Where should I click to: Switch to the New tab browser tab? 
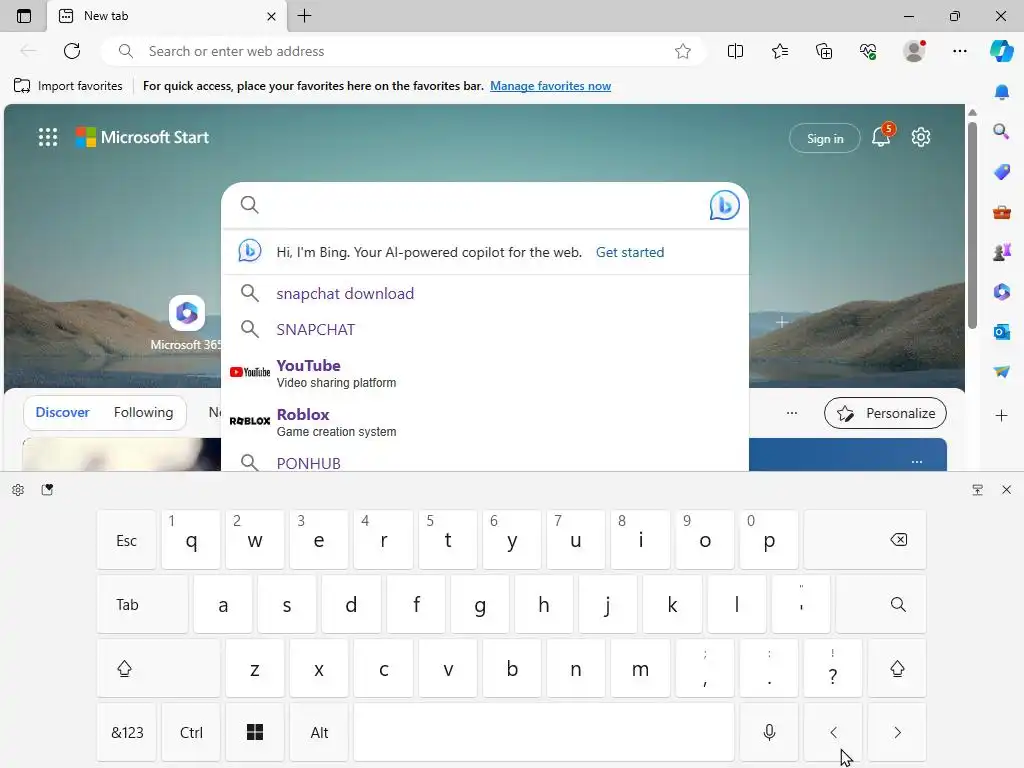167,16
